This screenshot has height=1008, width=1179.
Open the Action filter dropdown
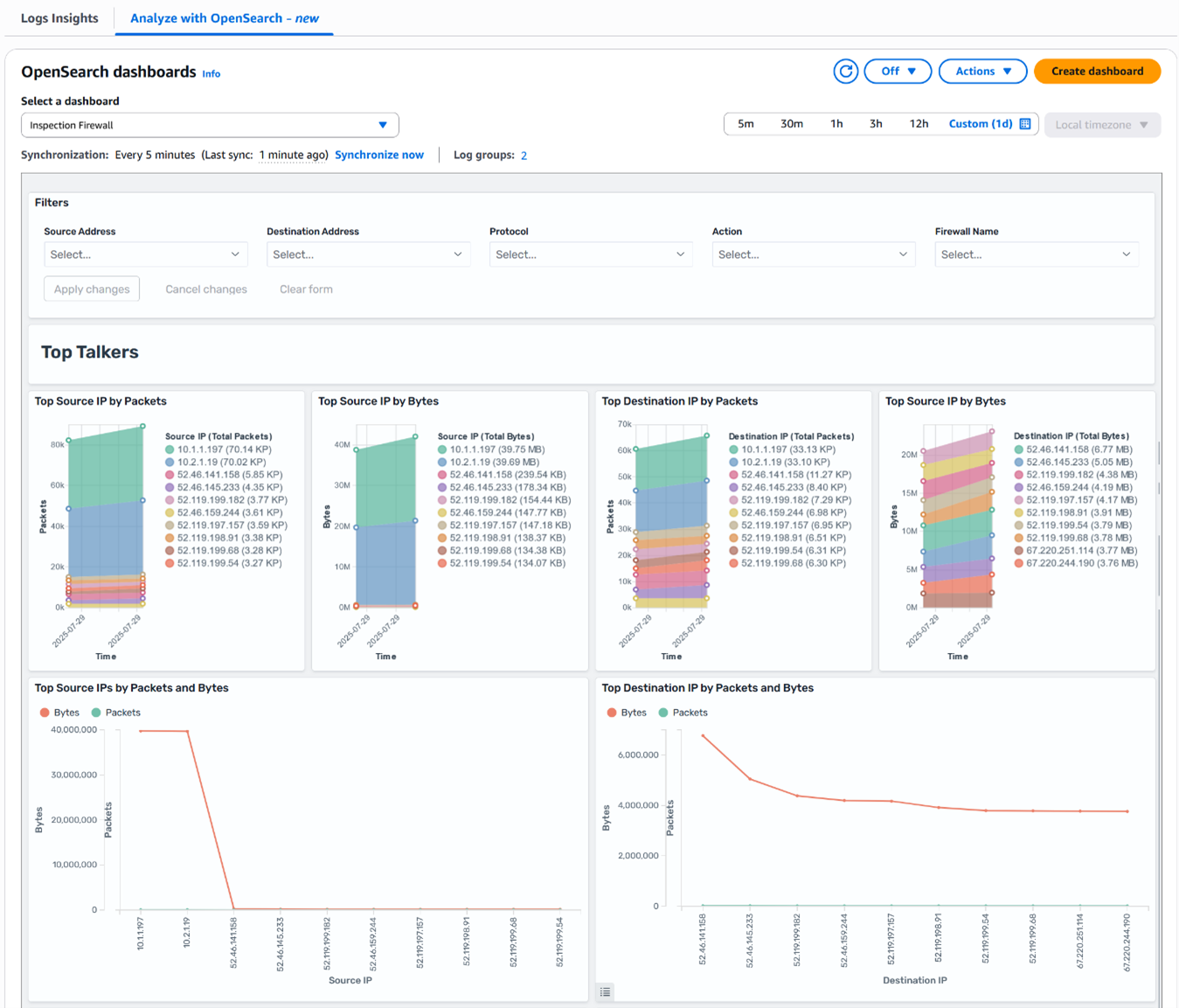coord(813,254)
